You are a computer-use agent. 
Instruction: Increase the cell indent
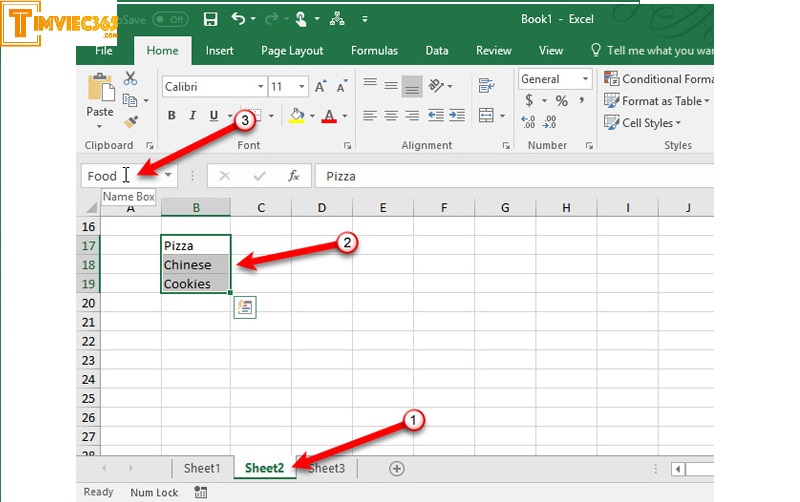(457, 116)
